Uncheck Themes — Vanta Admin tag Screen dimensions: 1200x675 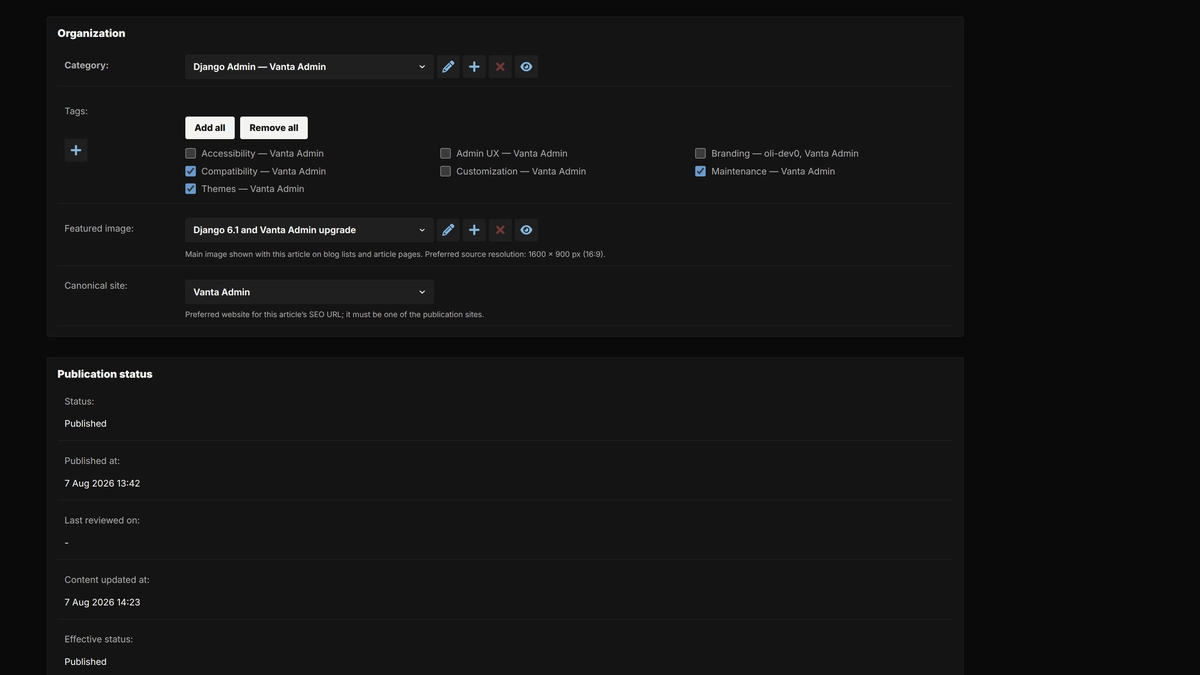click(x=190, y=189)
